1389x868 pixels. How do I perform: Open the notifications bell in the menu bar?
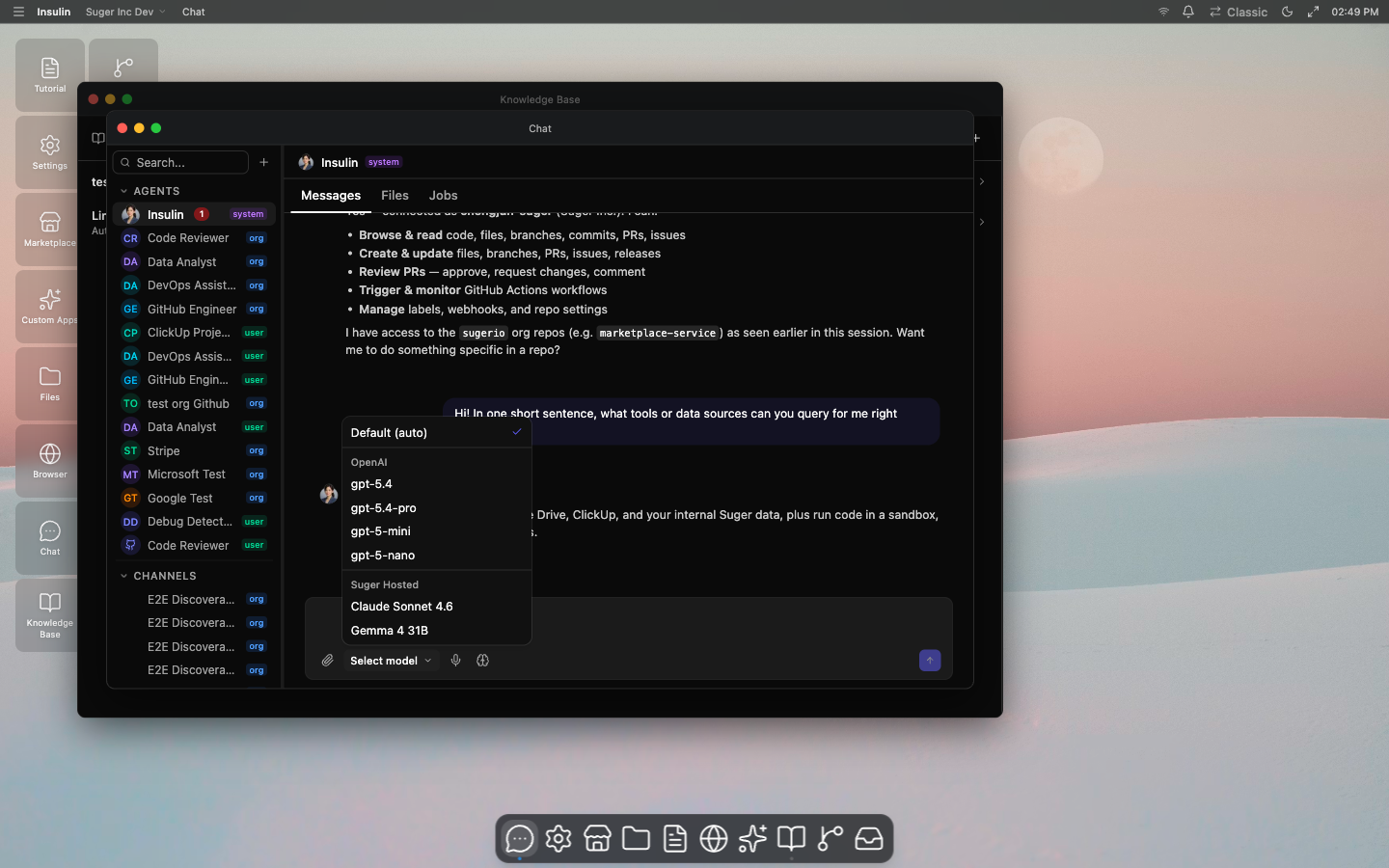[1188, 12]
